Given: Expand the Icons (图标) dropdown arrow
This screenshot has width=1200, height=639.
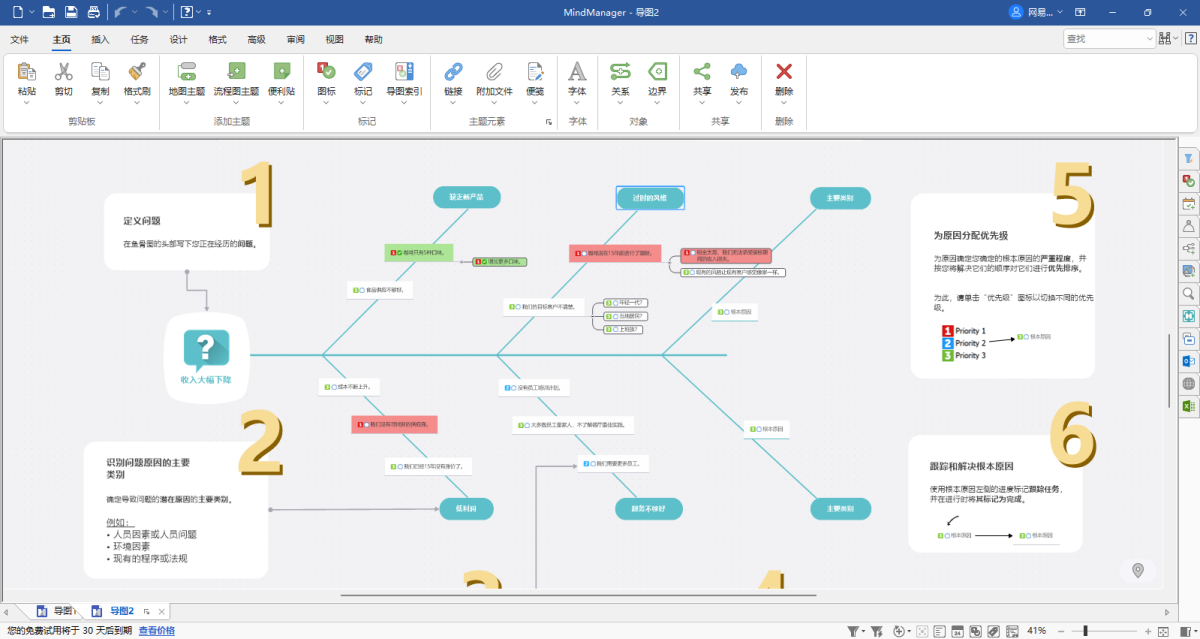Looking at the screenshot, I should click(x=326, y=101).
